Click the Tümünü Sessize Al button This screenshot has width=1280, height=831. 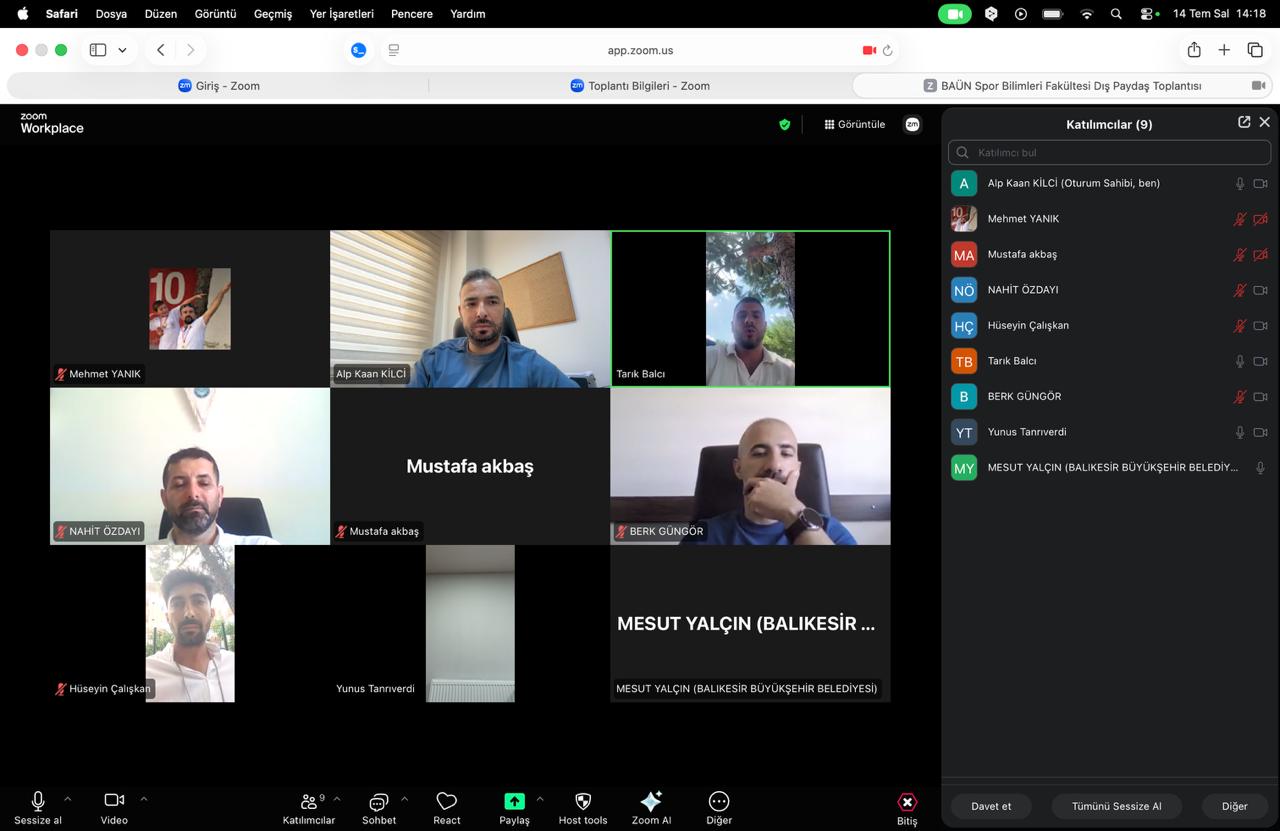1117,806
